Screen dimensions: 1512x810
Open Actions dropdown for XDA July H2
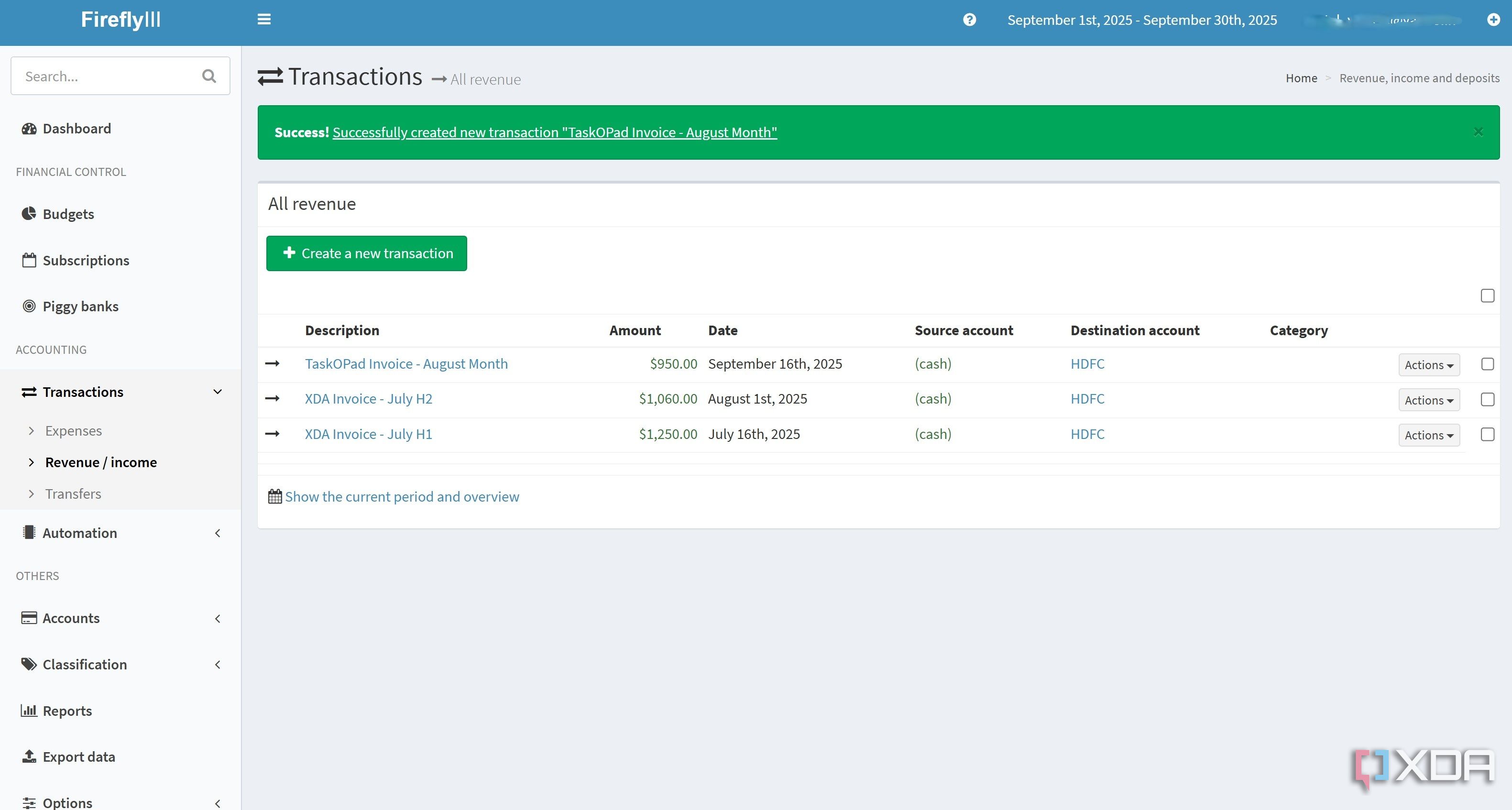point(1429,400)
